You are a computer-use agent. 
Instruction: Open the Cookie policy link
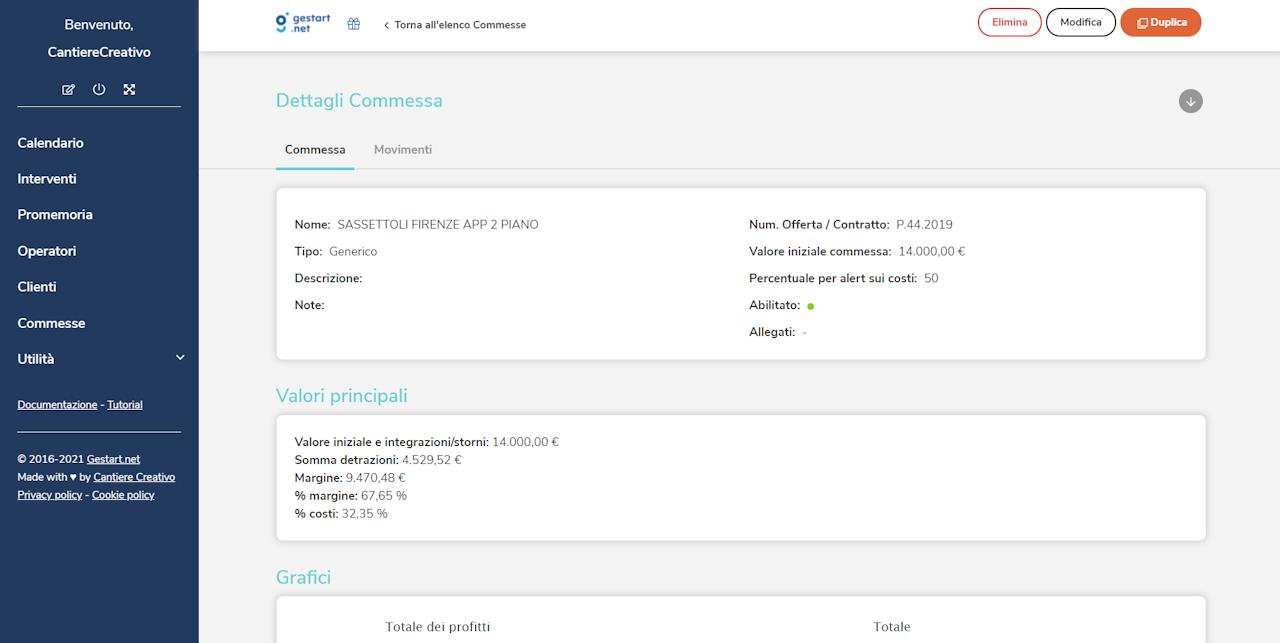point(123,495)
